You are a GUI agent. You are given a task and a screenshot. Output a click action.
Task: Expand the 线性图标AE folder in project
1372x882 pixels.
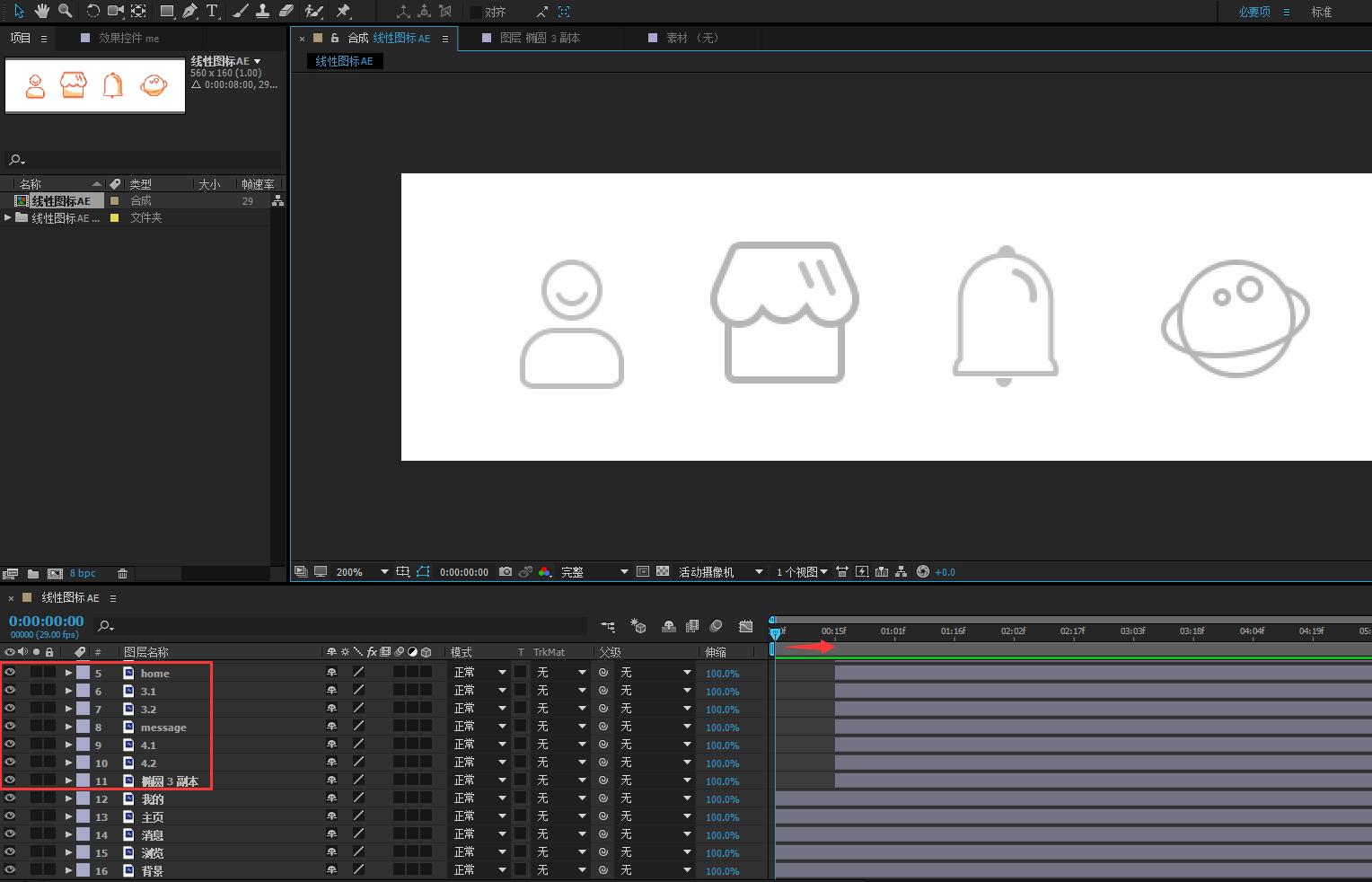[x=8, y=217]
